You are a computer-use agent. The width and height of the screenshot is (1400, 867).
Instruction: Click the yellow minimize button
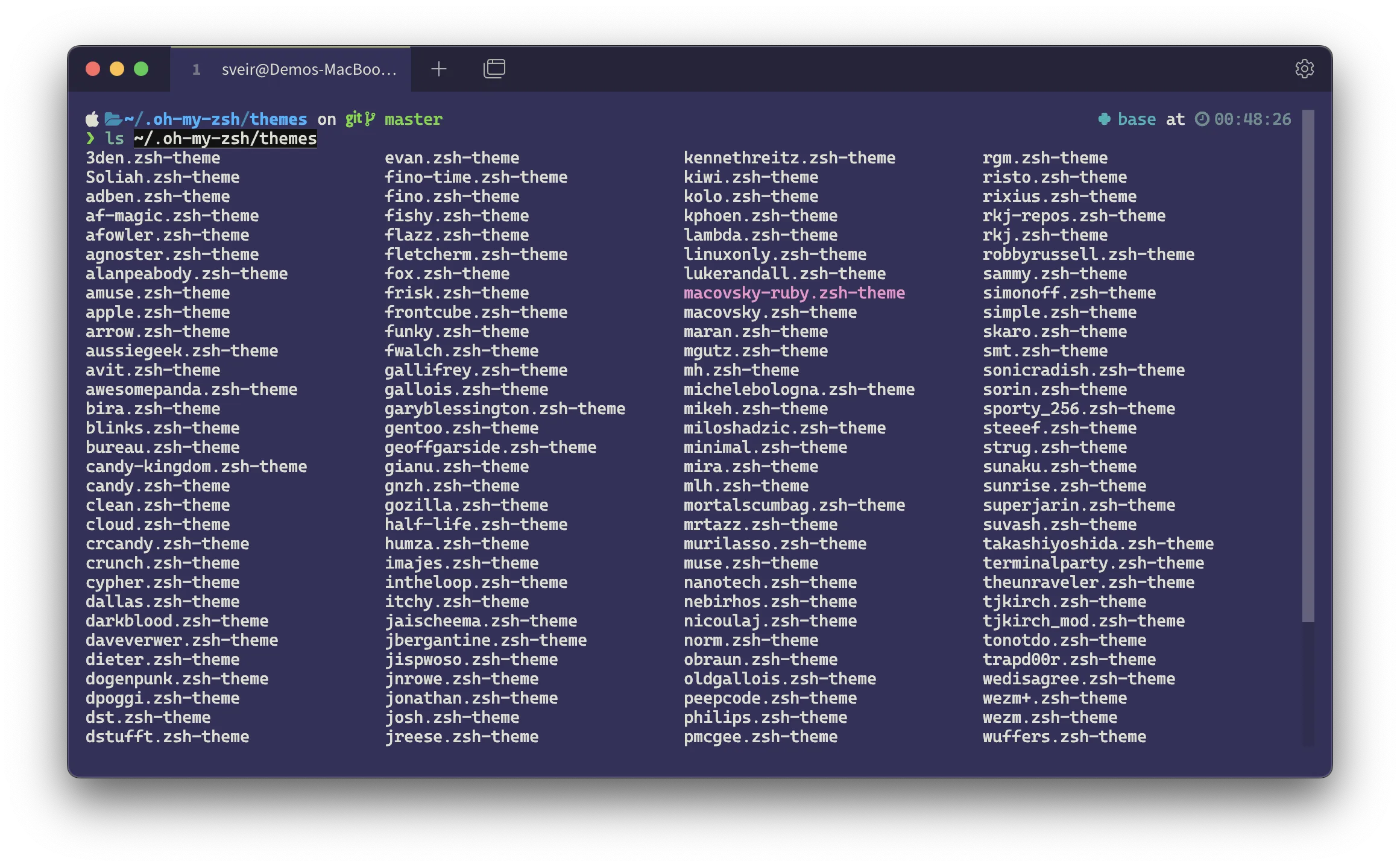point(117,69)
